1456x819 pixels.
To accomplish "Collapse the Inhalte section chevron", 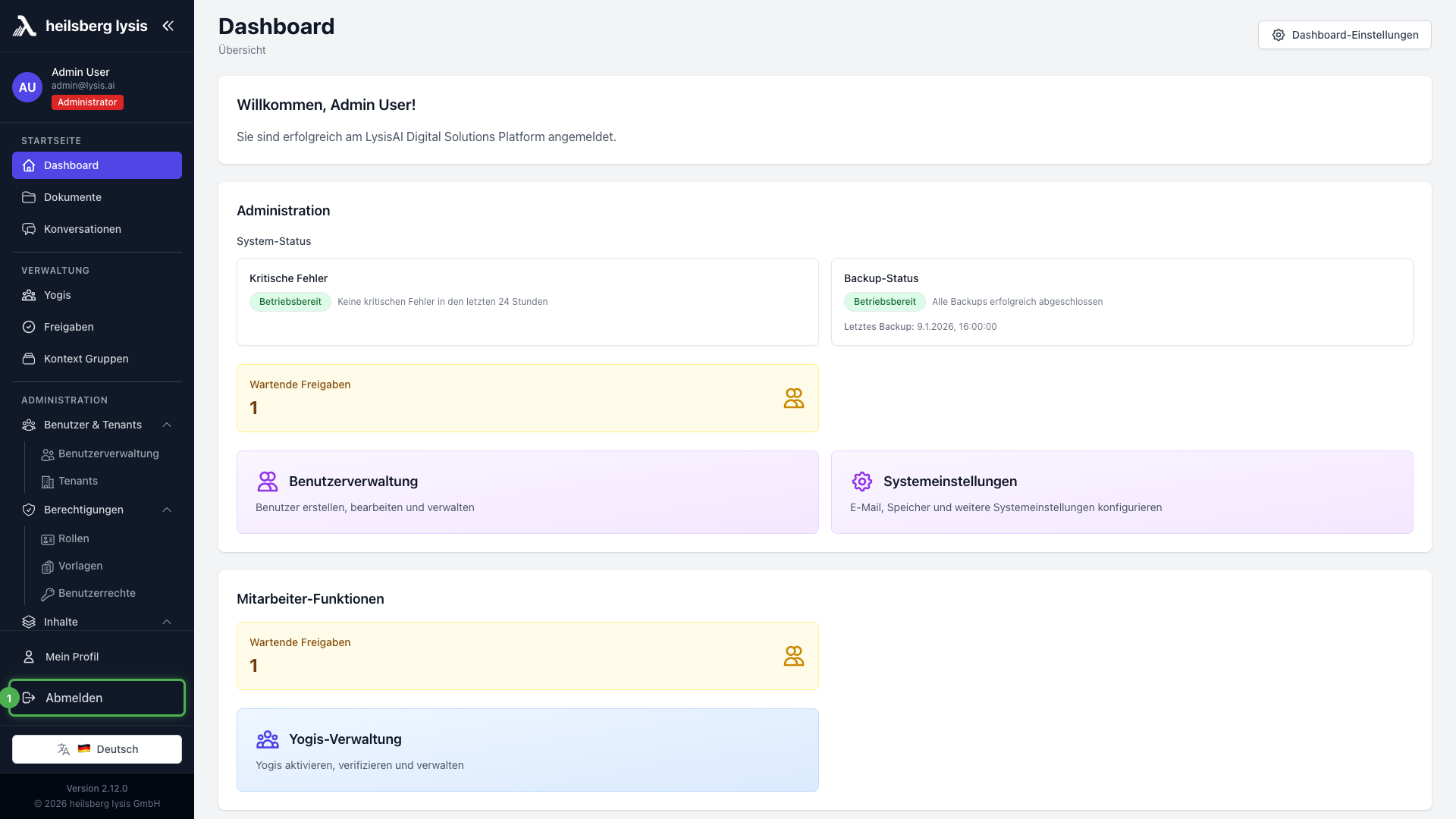I will pyautogui.click(x=167, y=622).
